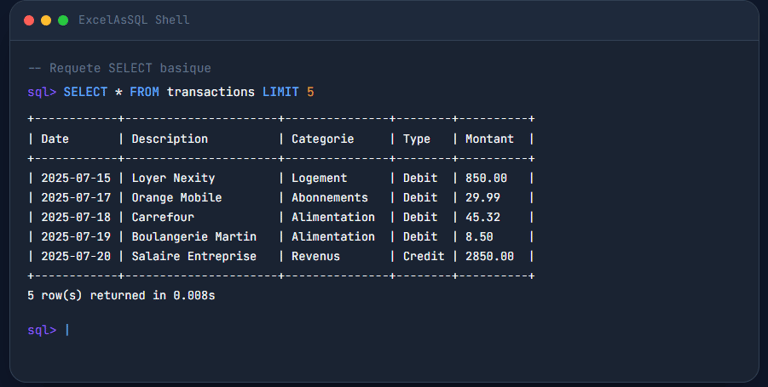This screenshot has width=768, height=387.
Task: Click the yellow minimize window button
Action: click(46, 20)
